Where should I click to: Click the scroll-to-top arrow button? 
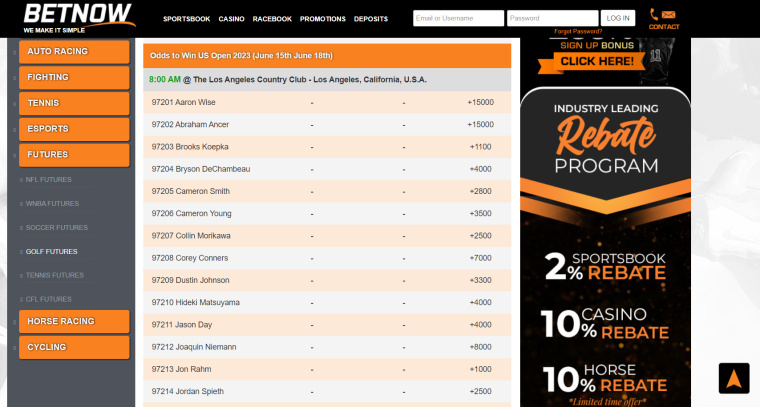click(733, 377)
